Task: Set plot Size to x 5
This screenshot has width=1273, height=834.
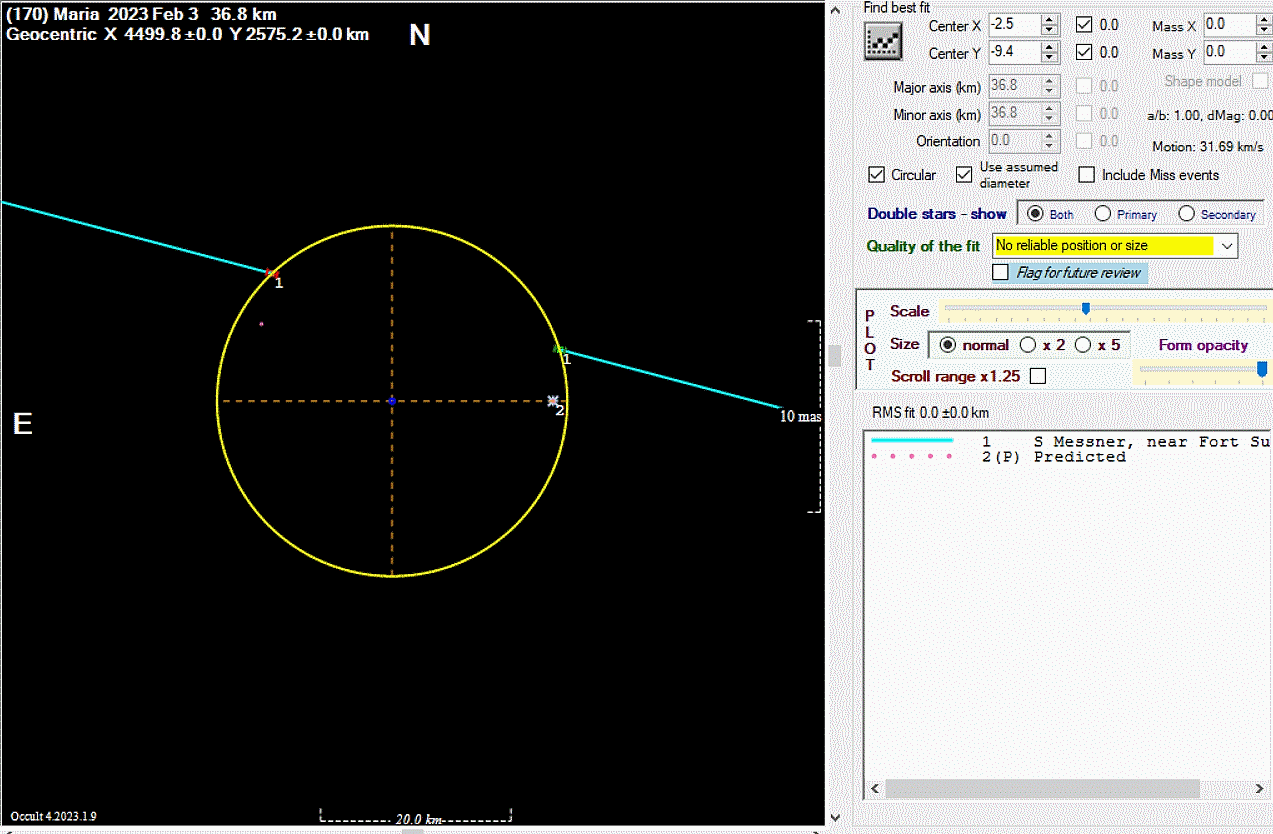Action: 1083,345
